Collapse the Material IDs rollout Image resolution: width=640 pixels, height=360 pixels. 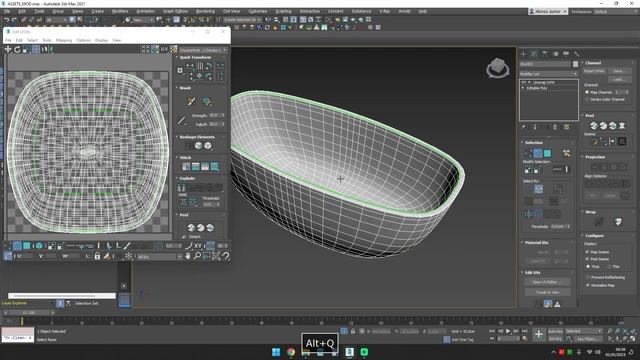[x=536, y=242]
